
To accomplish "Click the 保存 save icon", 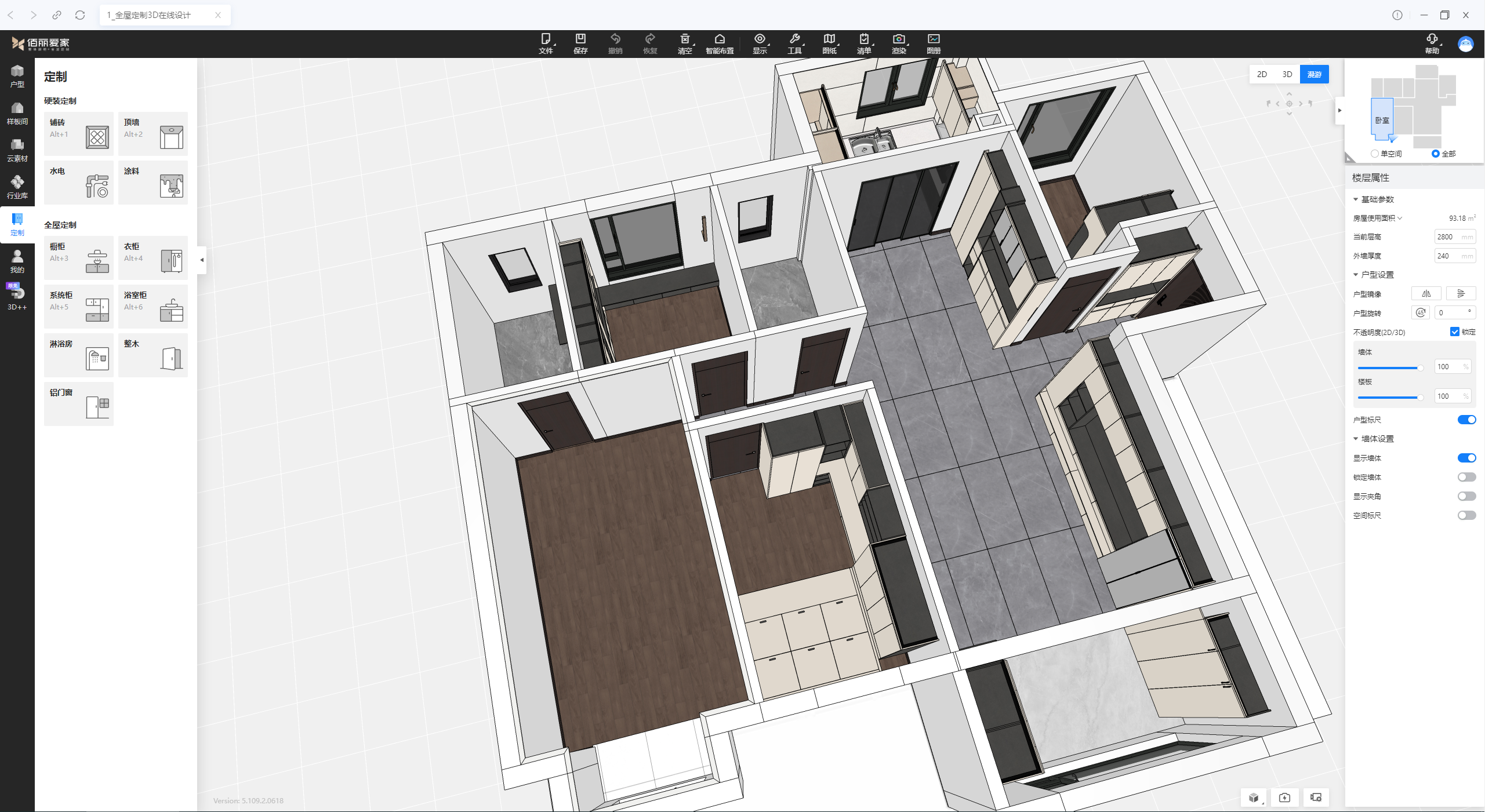I will [x=580, y=43].
